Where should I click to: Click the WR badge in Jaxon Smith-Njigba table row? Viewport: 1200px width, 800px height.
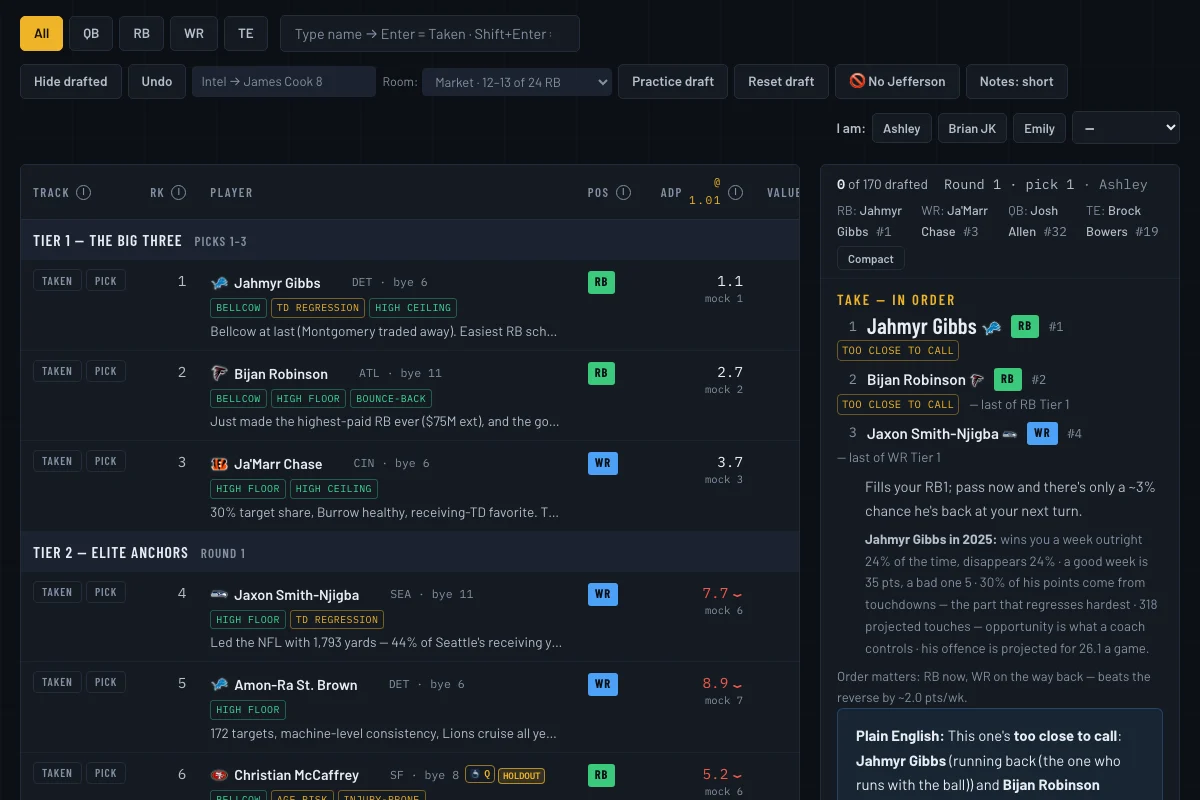603,594
